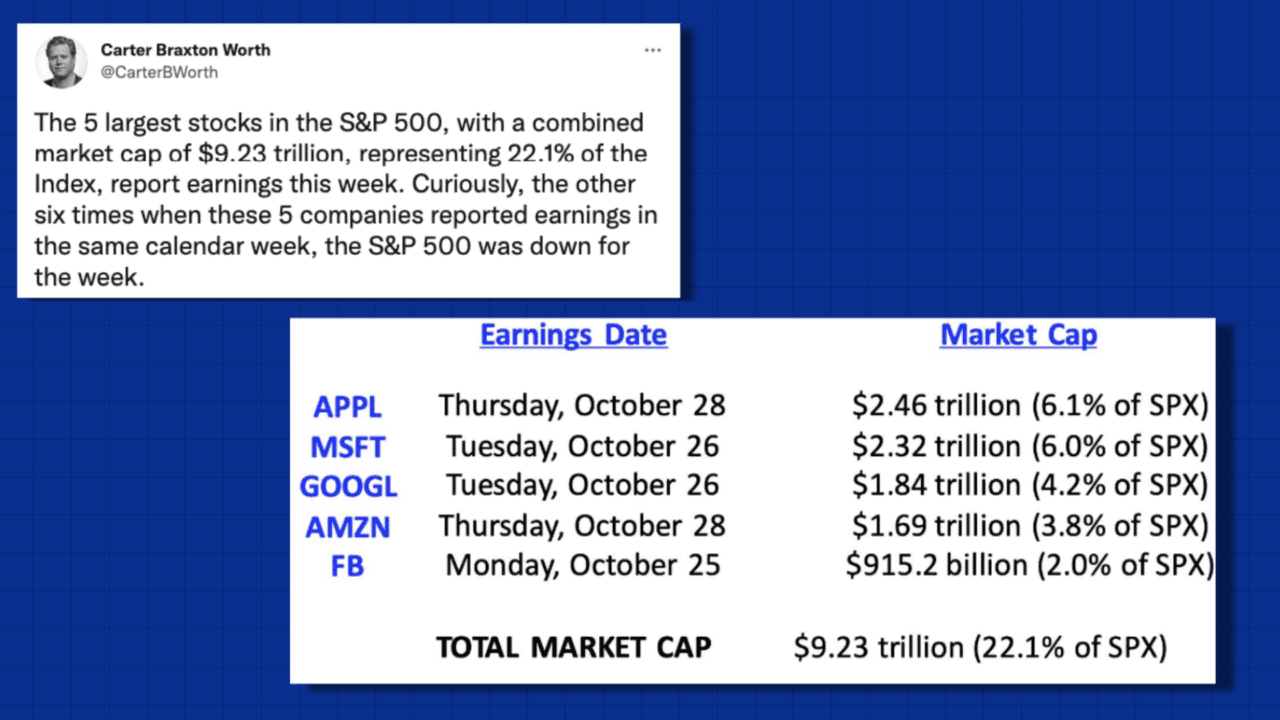Click the Carter Braxton Worth display name
Viewport: 1280px width, 720px height.
point(185,50)
